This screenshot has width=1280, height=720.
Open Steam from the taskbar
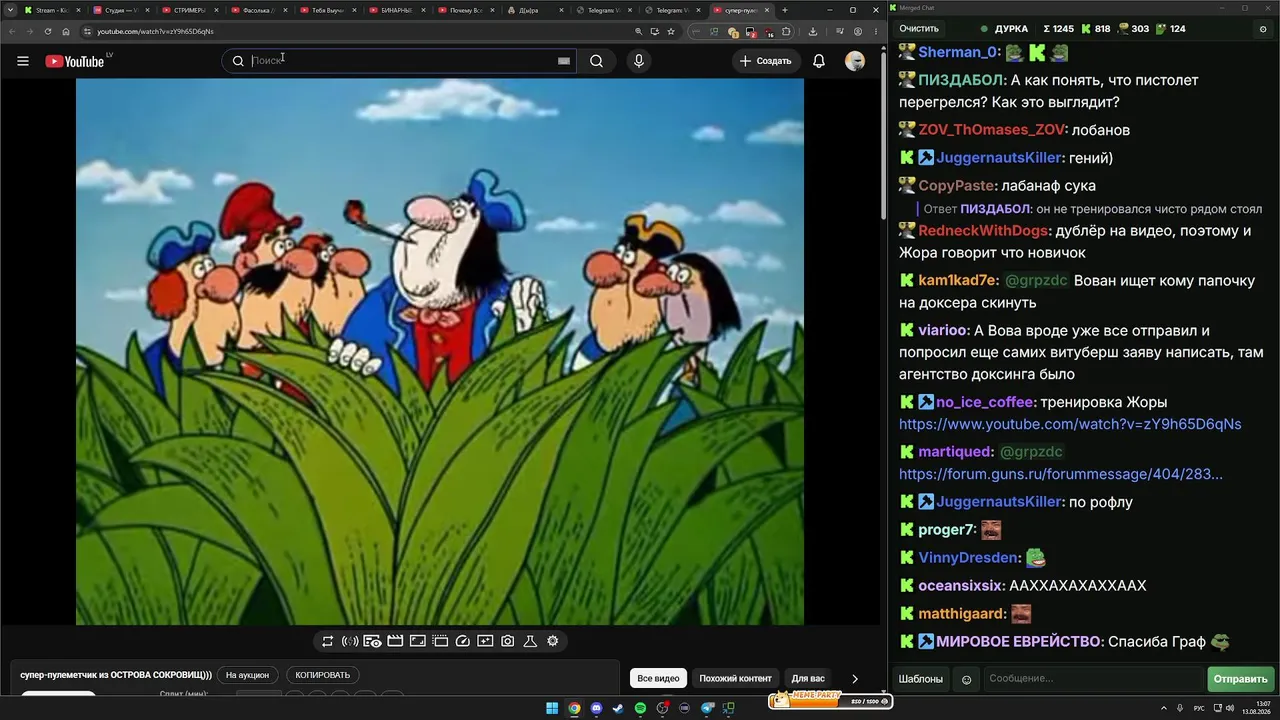point(618,709)
